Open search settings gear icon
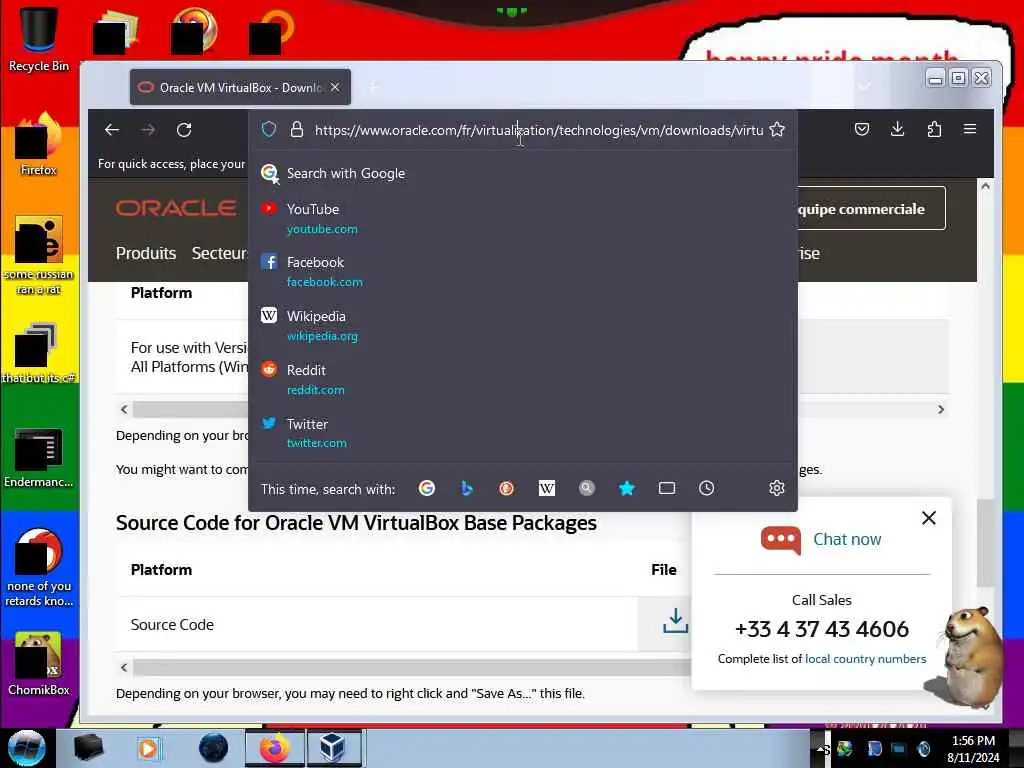Screen dimensions: 1024x768 click(x=776, y=488)
